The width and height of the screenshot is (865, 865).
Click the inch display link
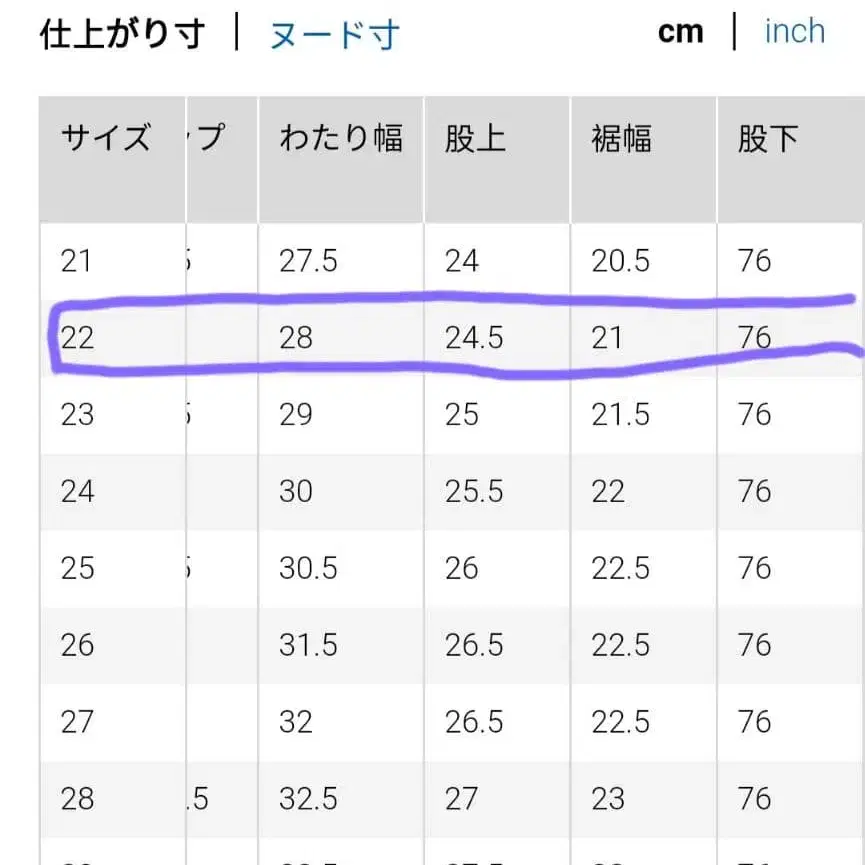coord(794,31)
